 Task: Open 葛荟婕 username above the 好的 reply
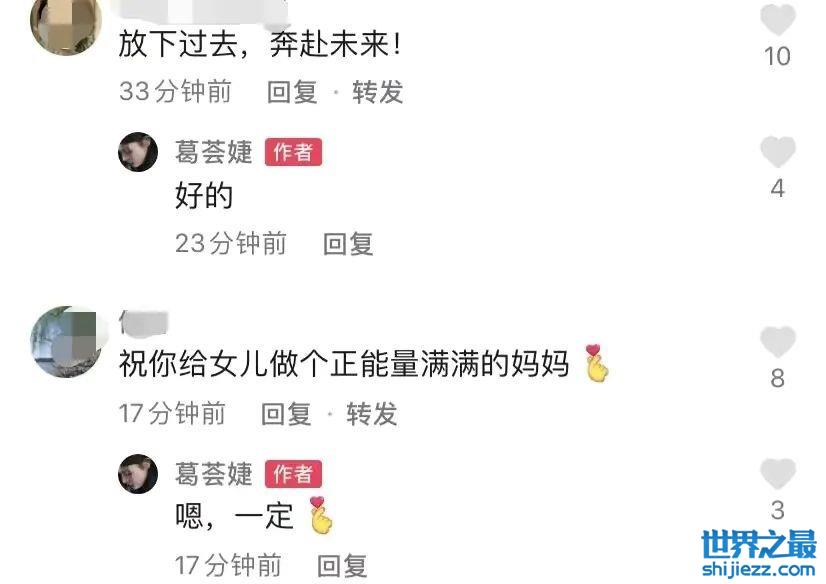tap(213, 152)
